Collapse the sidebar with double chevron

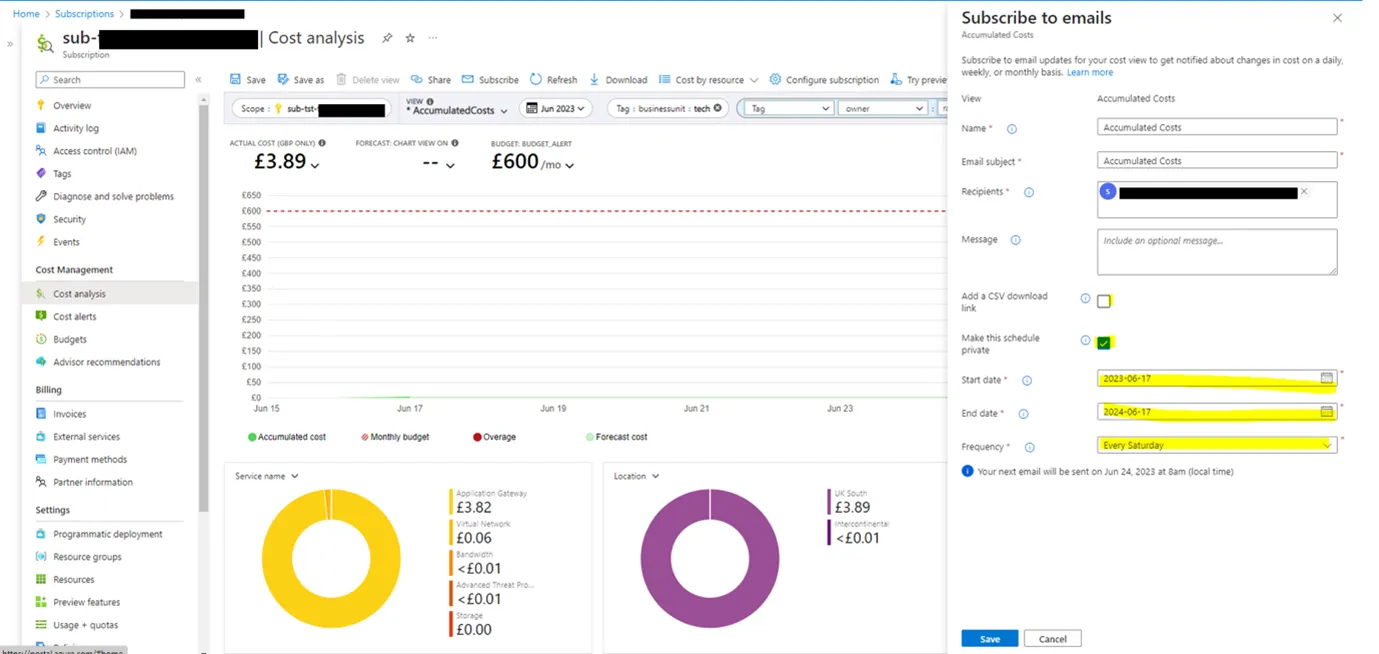click(198, 80)
